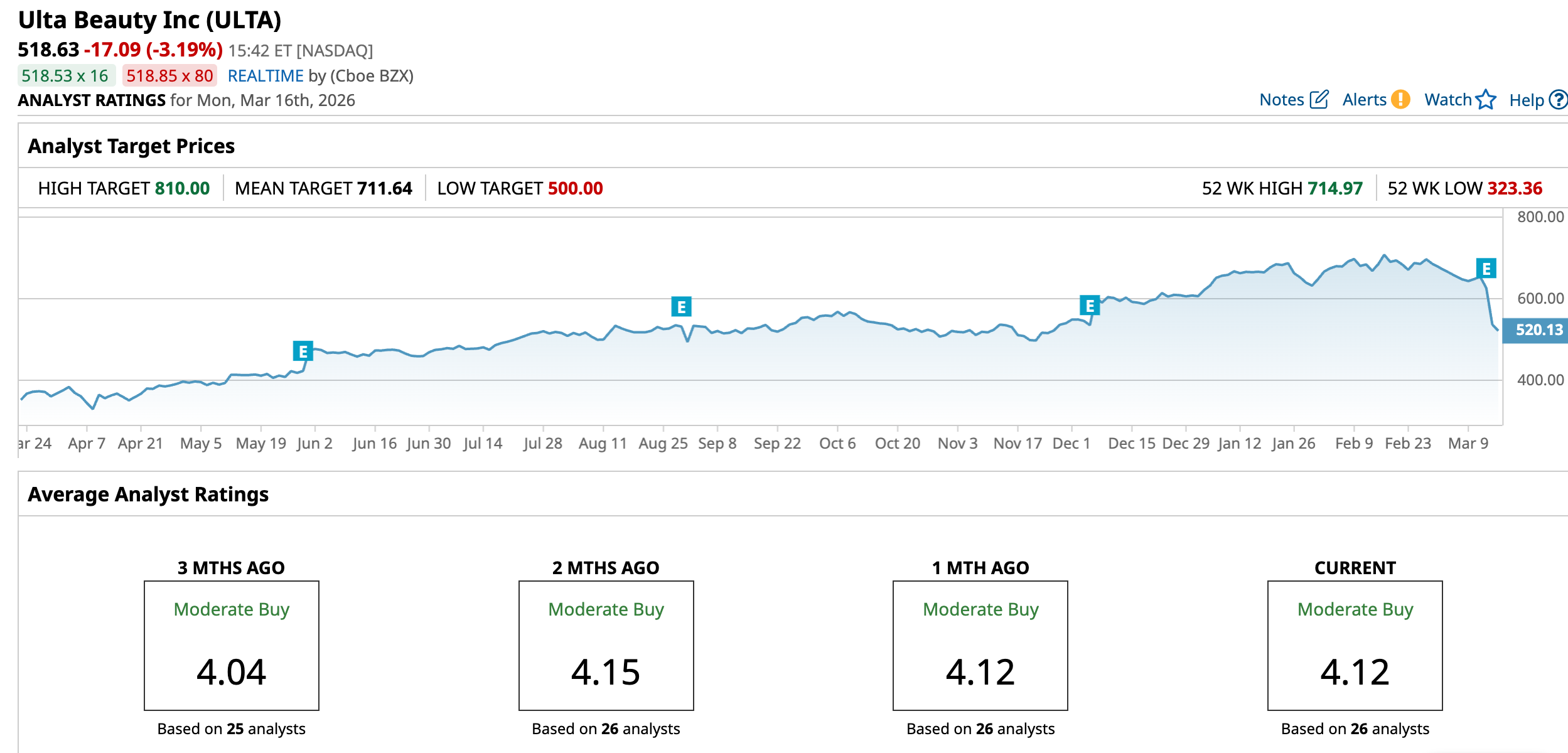
Task: Click the Notes link text
Action: tap(1281, 100)
